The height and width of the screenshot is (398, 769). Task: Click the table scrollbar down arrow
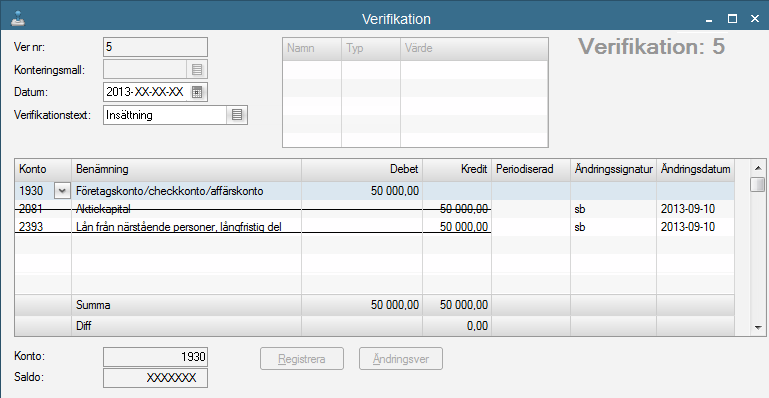(x=758, y=327)
